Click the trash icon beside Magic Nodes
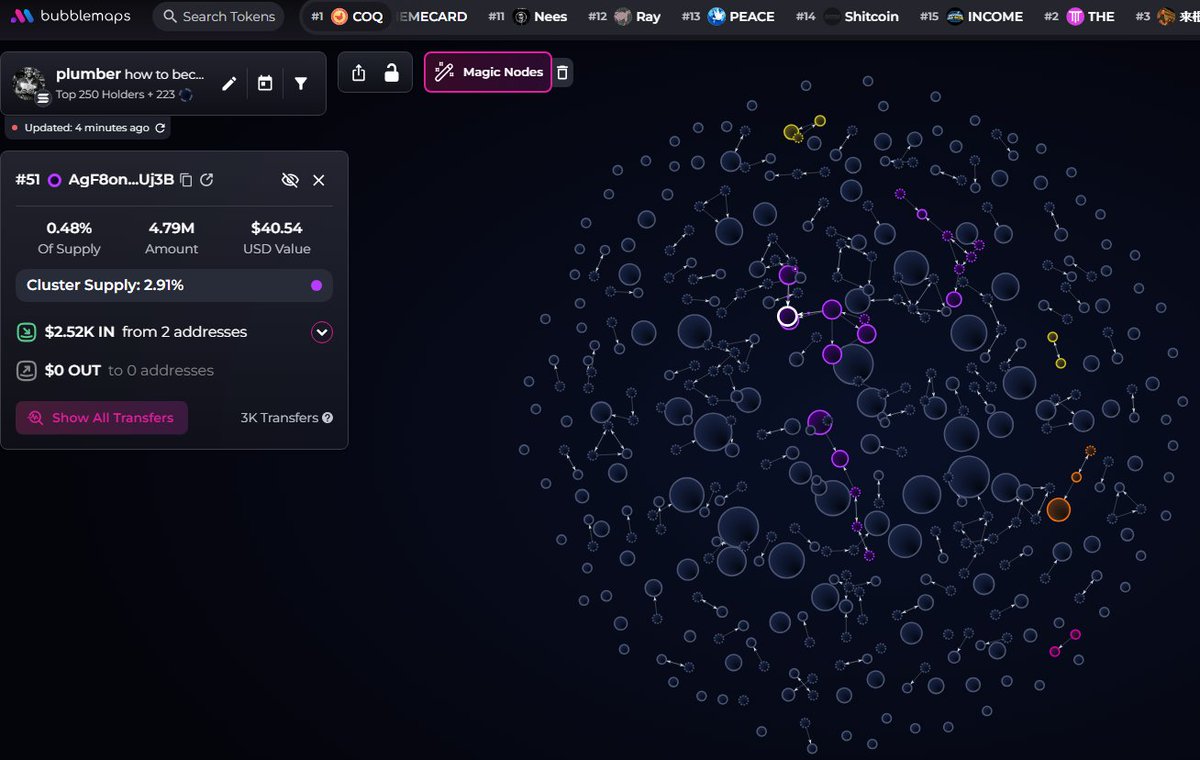The image size is (1200, 760). 563,72
